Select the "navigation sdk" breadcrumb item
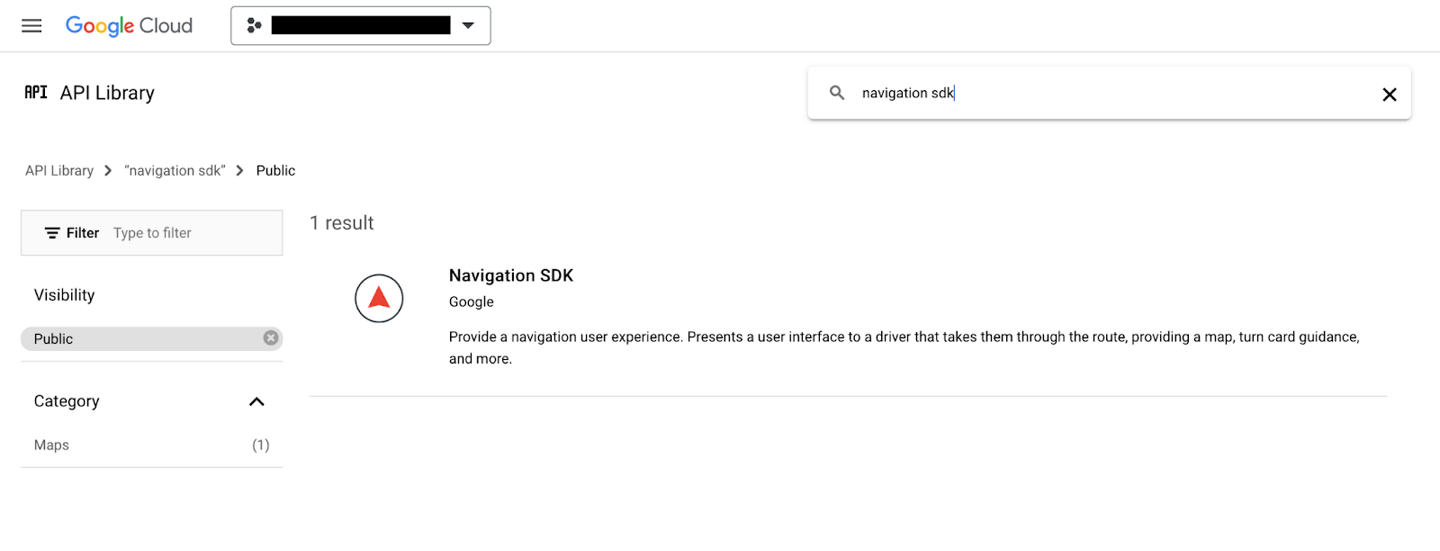The height and width of the screenshot is (551, 1440). pos(175,171)
